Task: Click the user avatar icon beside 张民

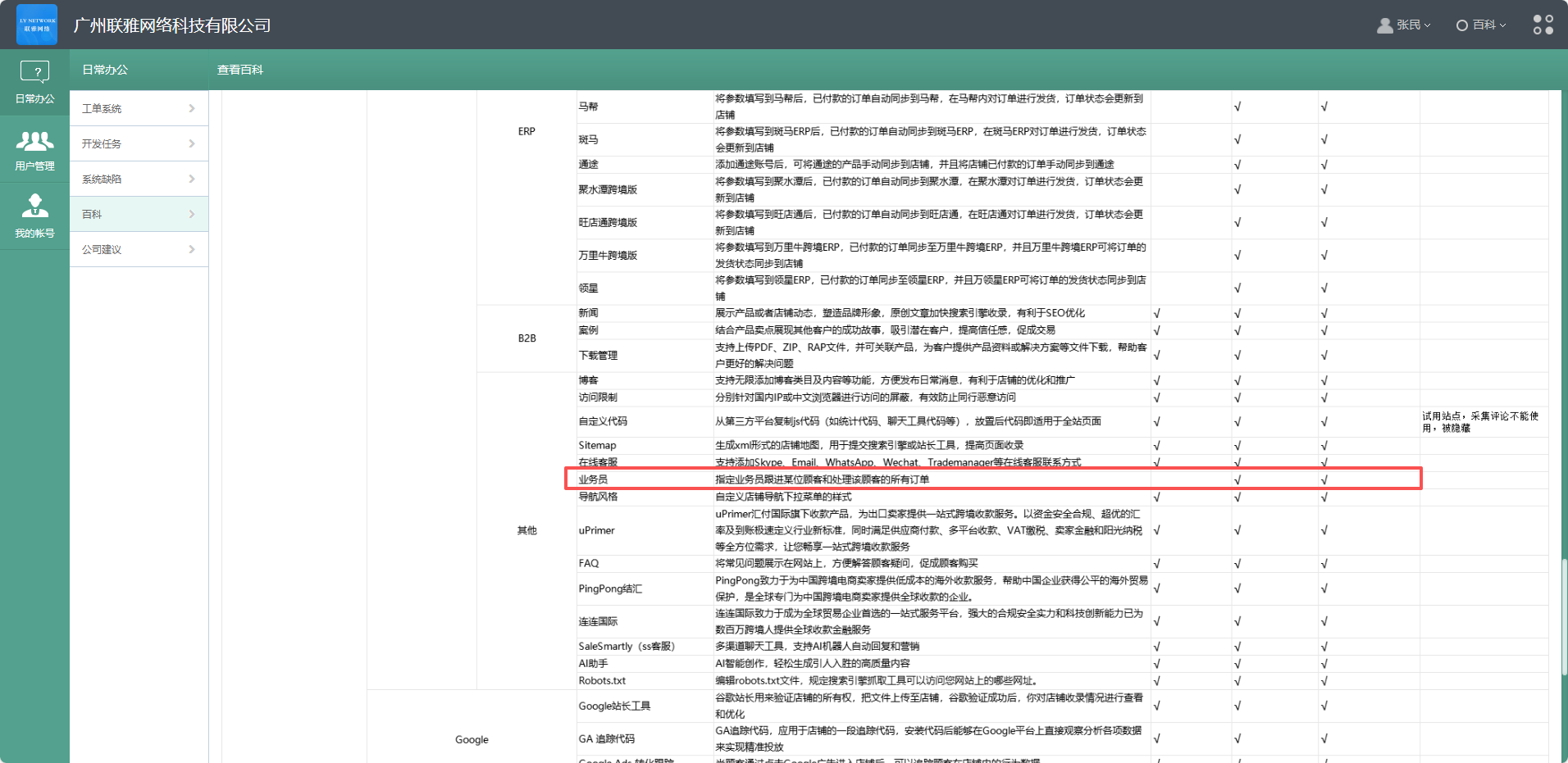Action: click(x=1384, y=25)
